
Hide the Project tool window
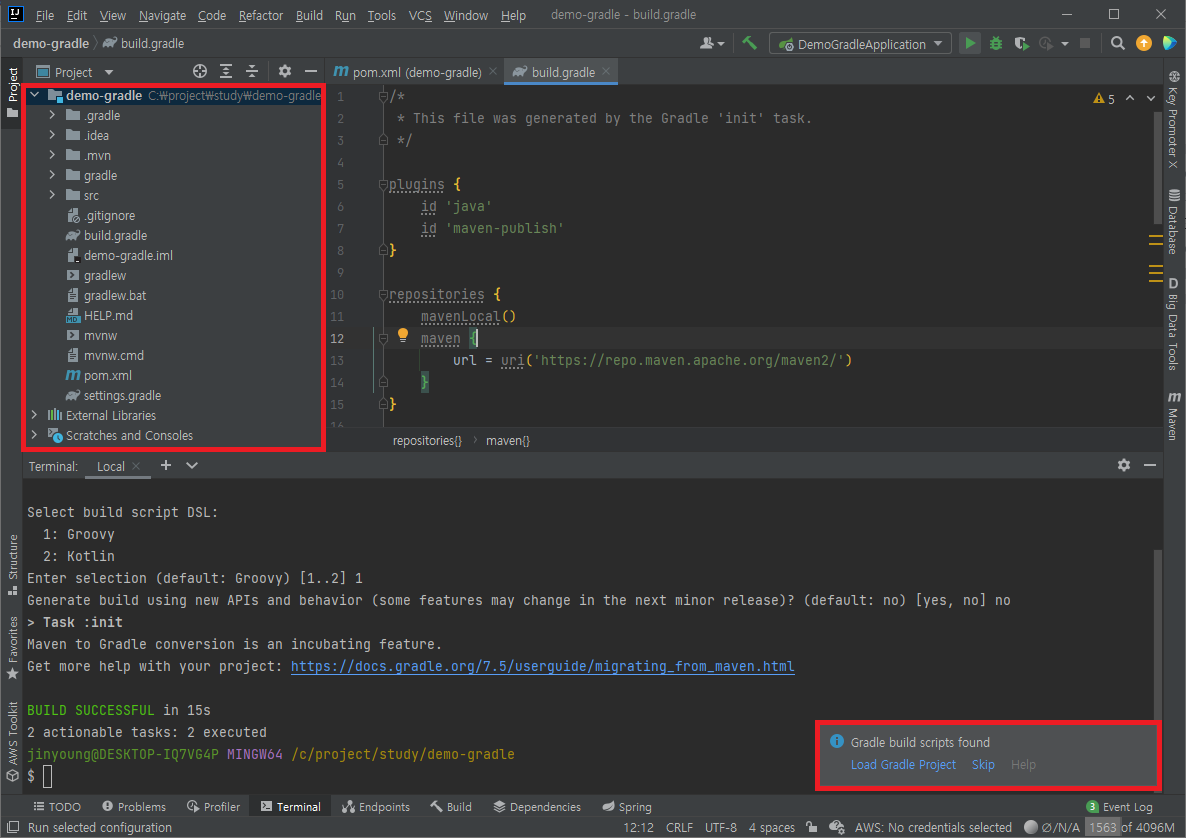311,71
